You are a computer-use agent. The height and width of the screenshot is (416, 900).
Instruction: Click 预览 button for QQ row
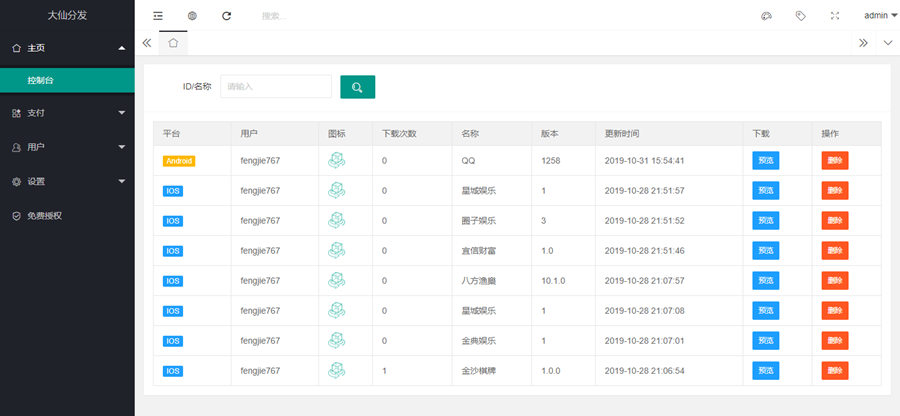765,160
